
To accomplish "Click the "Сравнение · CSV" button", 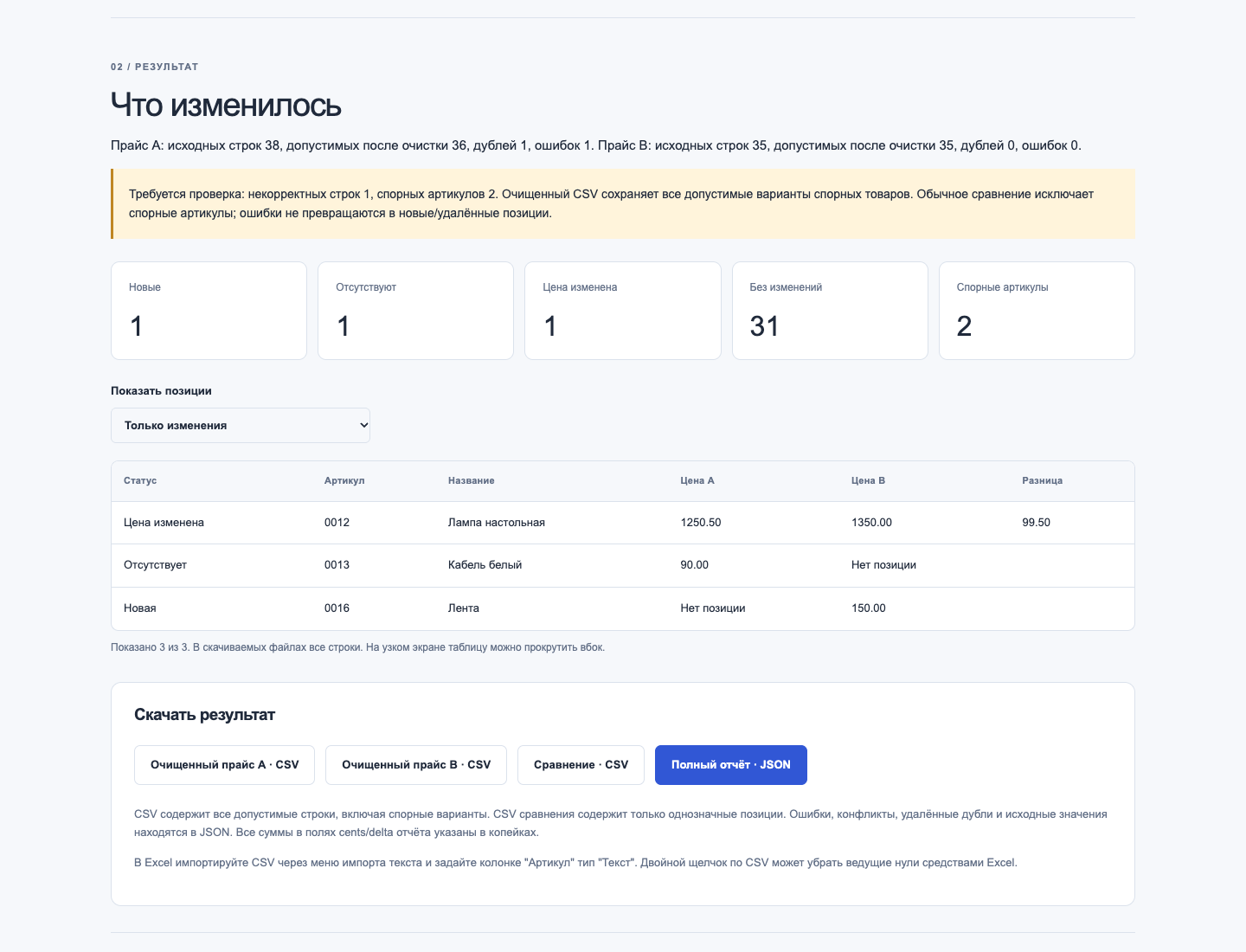I will [x=581, y=765].
